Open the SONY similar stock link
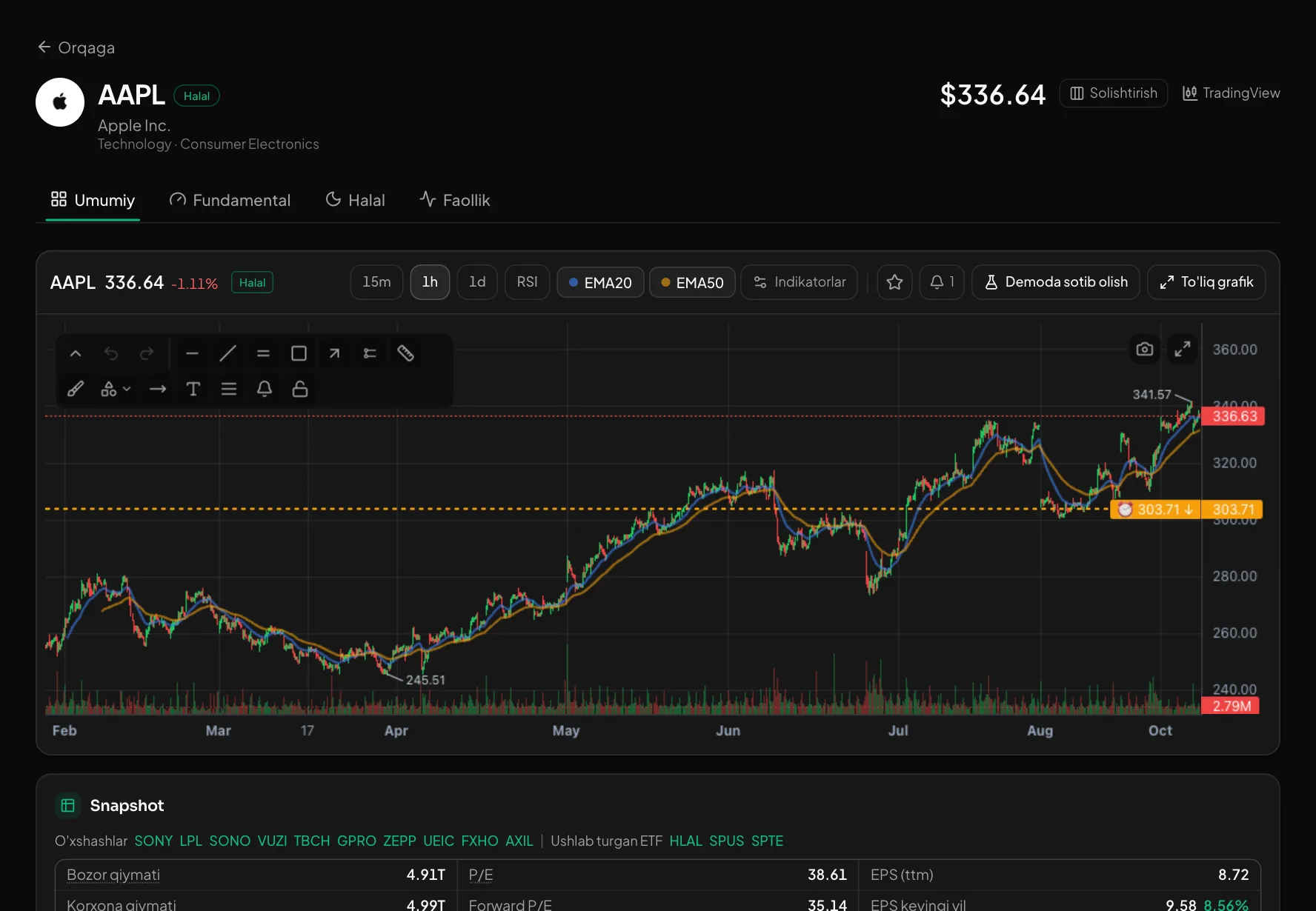This screenshot has width=1316, height=911. (x=153, y=841)
